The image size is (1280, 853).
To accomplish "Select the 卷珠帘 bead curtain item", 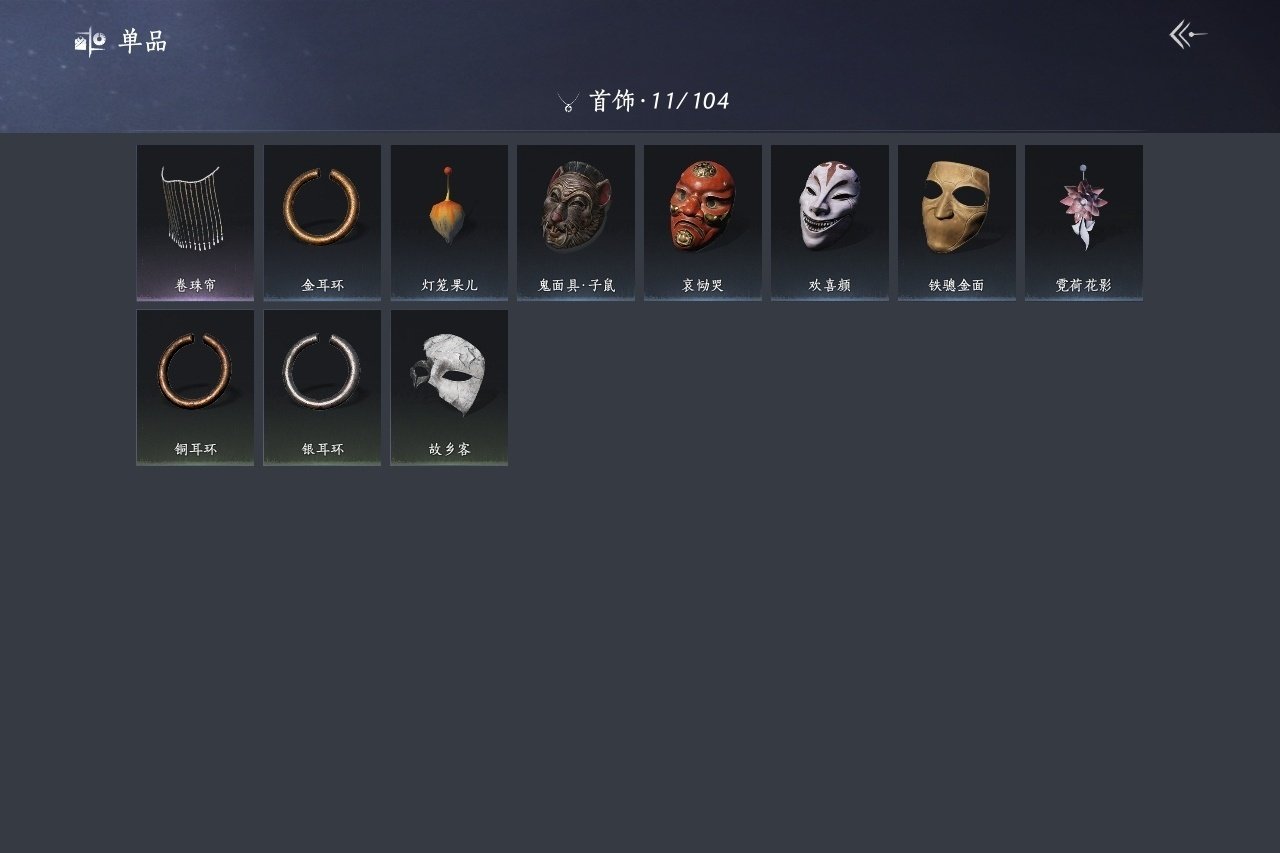I will (195, 222).
